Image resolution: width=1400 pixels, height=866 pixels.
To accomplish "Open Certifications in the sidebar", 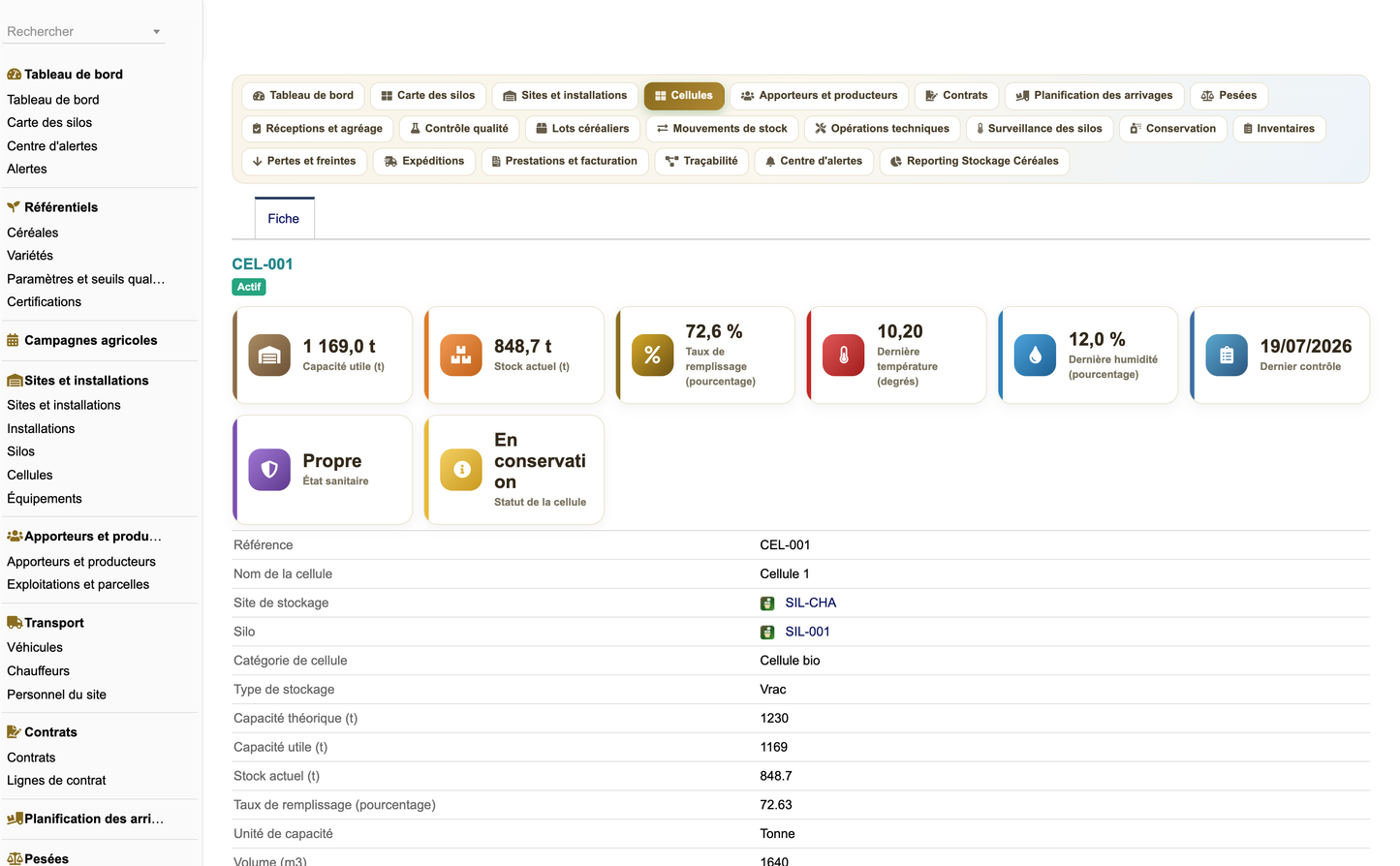I will point(45,302).
